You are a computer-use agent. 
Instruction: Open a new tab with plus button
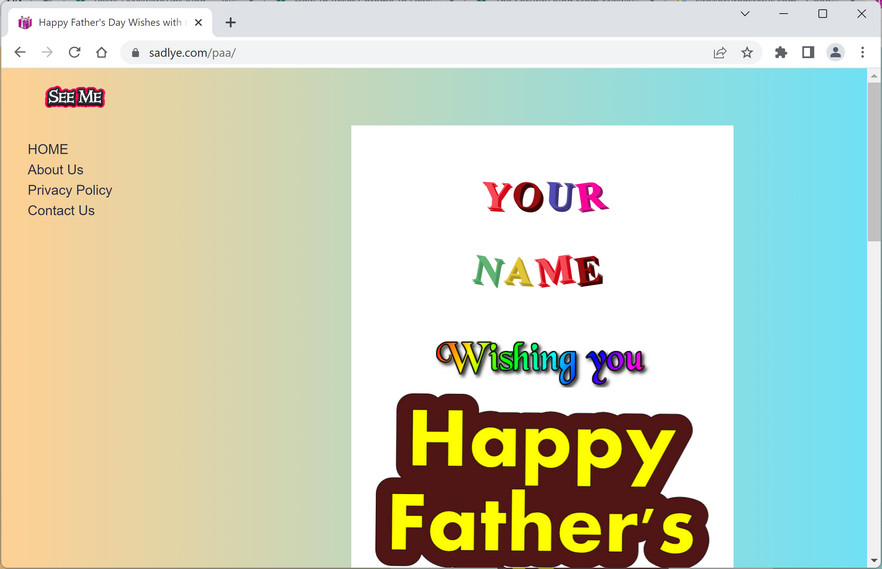click(230, 22)
